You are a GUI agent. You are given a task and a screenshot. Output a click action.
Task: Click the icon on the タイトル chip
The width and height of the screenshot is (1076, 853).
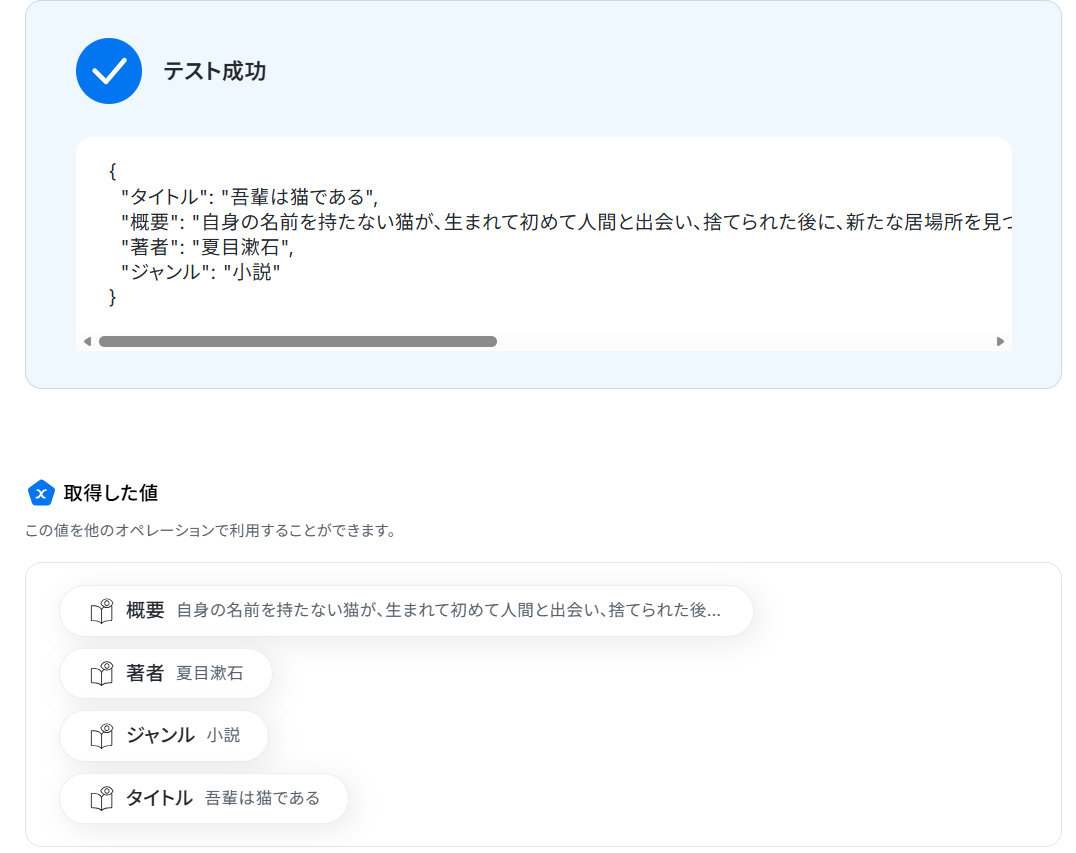(x=102, y=798)
